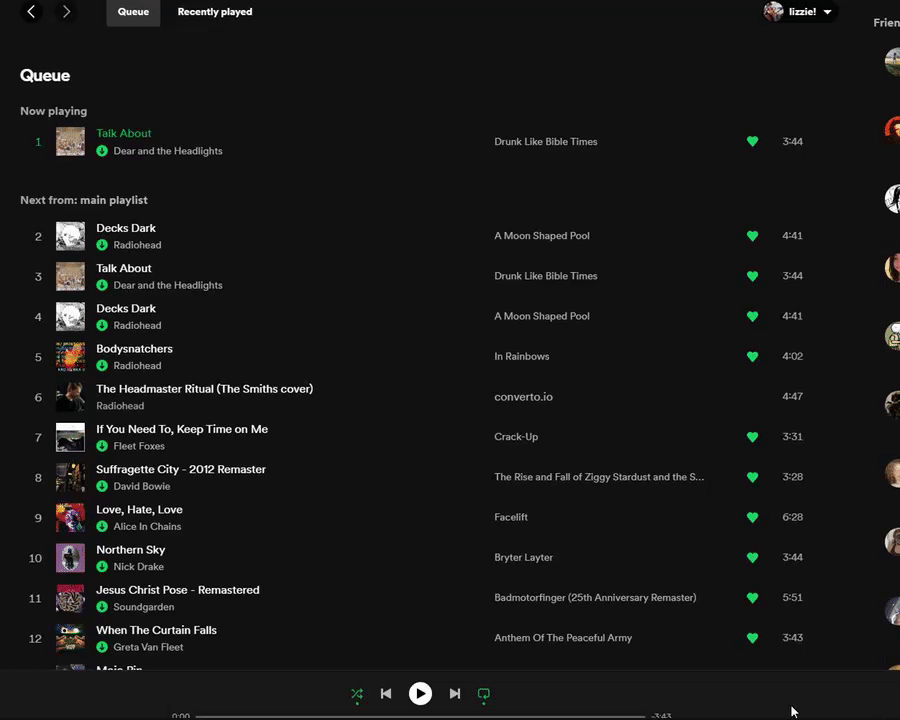
Task: Click the Nick Drake artist name
Action: tap(138, 567)
